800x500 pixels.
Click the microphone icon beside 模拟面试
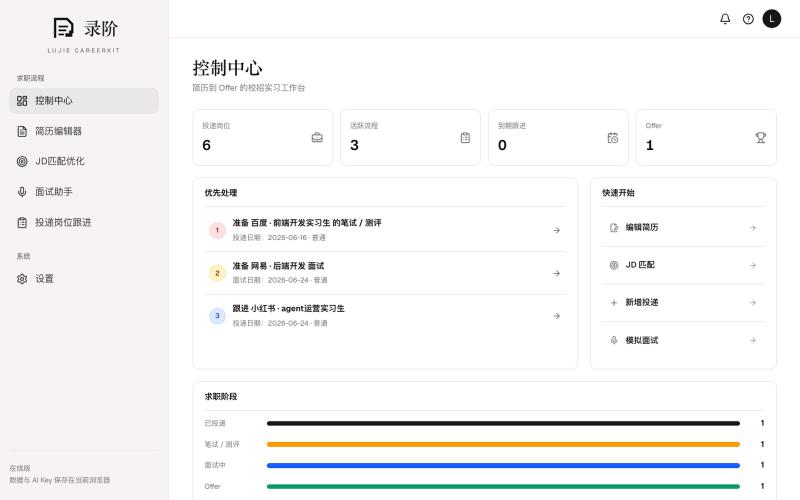[614, 340]
